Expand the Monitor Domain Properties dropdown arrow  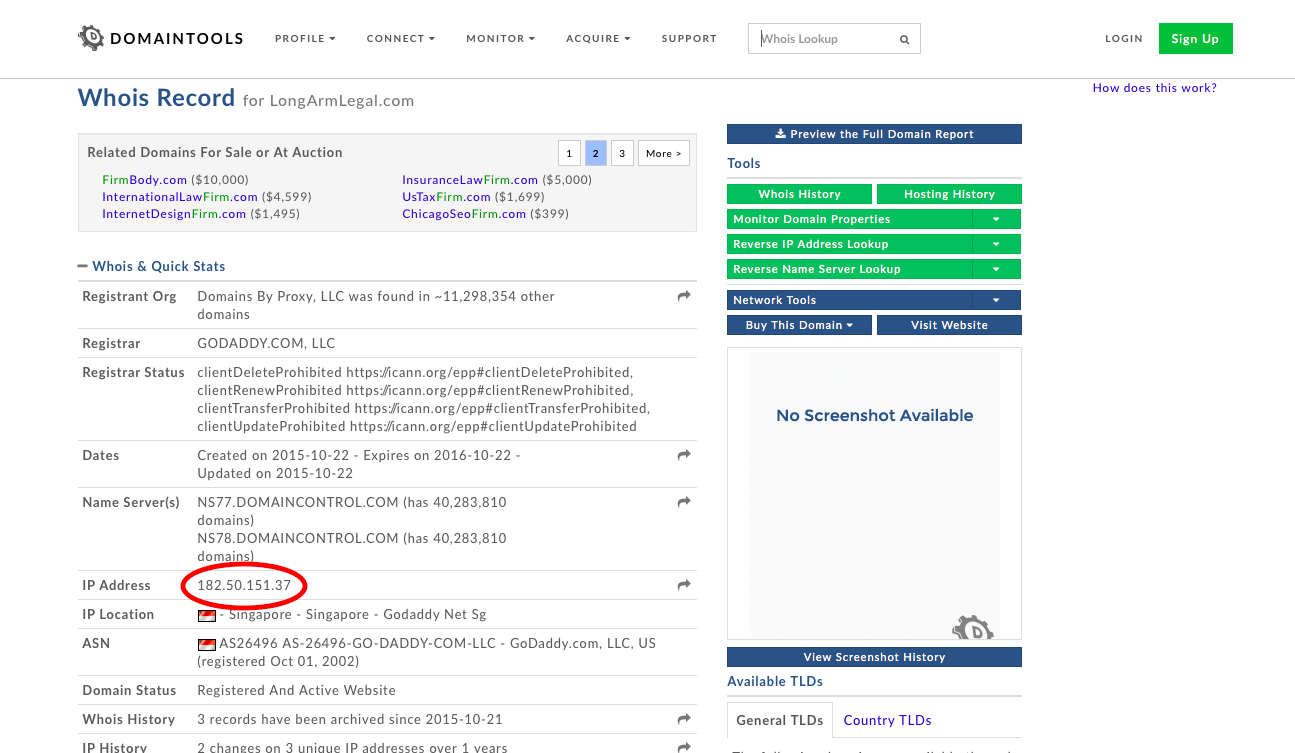pos(997,219)
